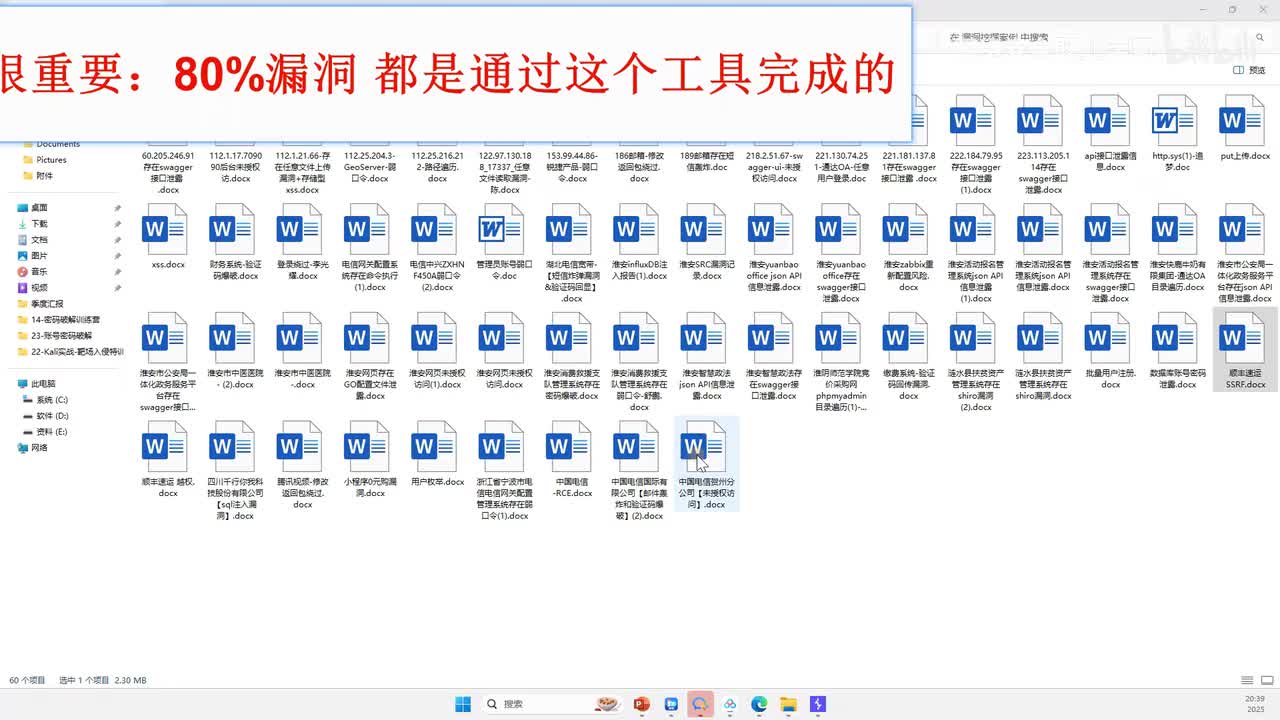Image resolution: width=1280 pixels, height=720 pixels.
Task: Open 附件 folder in navigation pane
Action: point(44,176)
